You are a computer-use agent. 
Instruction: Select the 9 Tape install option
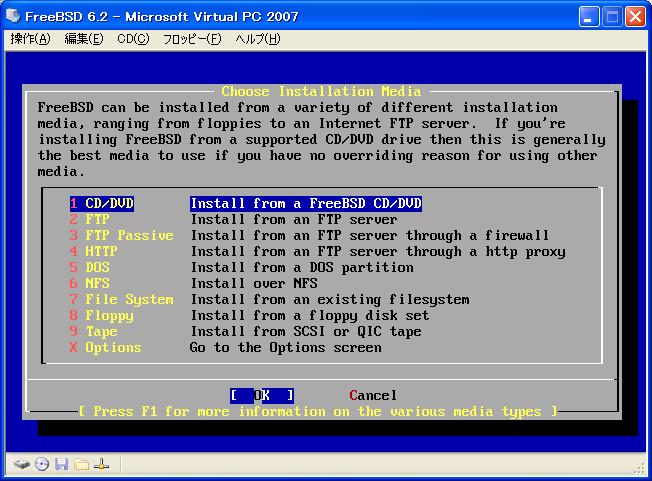coord(94,331)
